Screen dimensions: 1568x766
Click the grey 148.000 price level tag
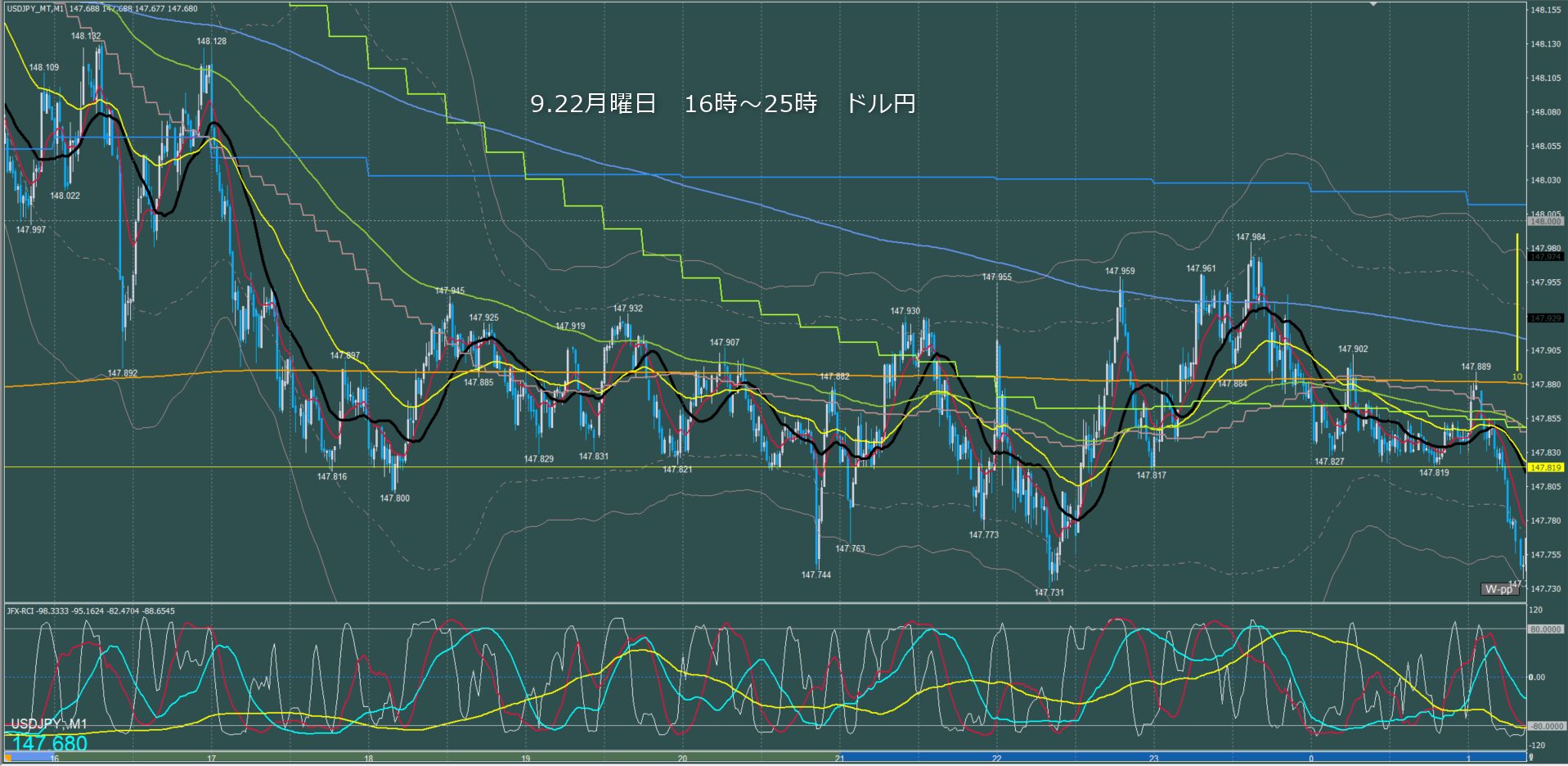[1545, 222]
